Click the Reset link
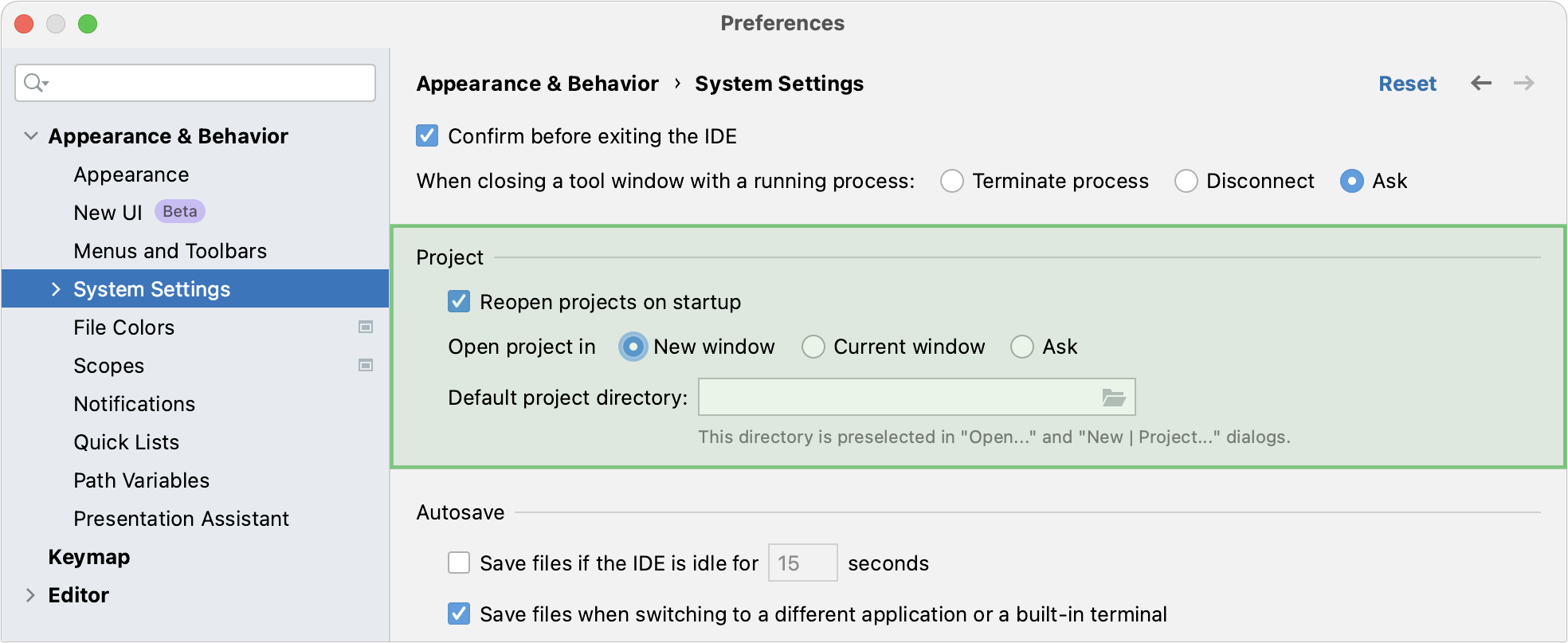 tap(1407, 84)
